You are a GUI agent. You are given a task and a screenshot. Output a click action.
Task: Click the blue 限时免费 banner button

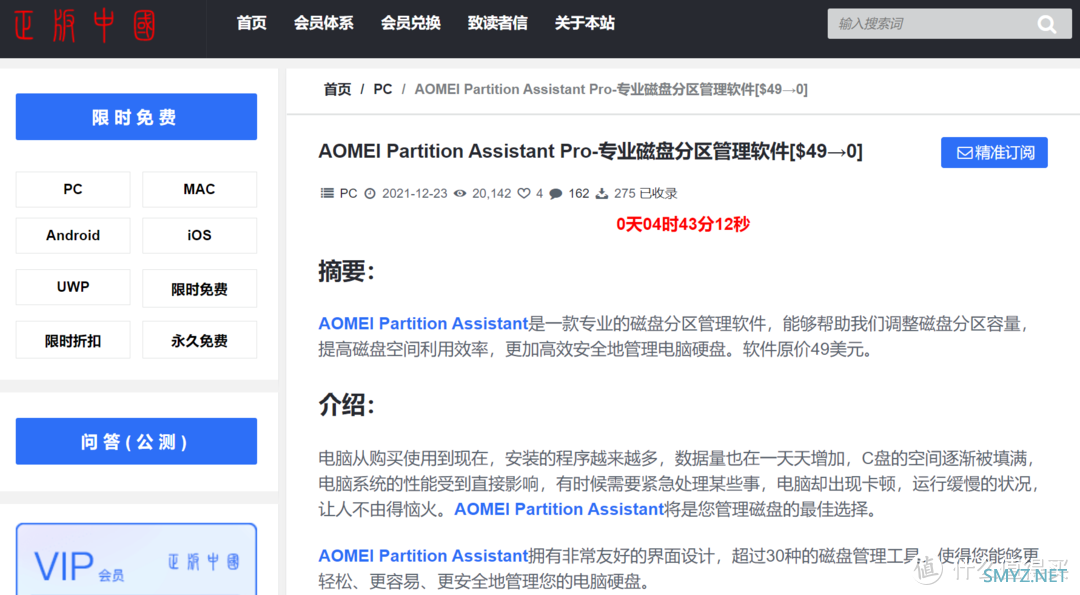point(136,117)
